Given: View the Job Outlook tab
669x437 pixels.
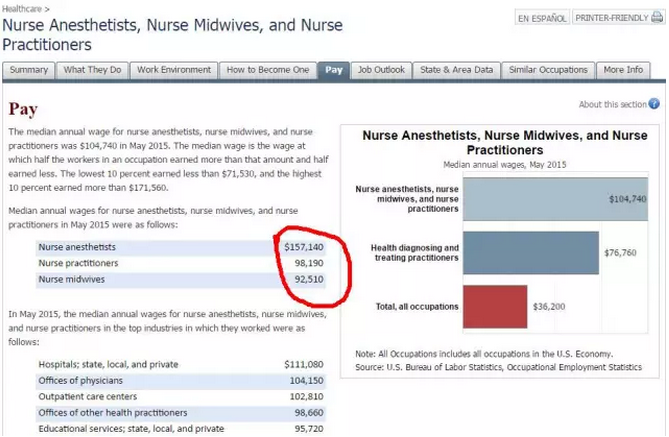Looking at the screenshot, I should point(381,70).
